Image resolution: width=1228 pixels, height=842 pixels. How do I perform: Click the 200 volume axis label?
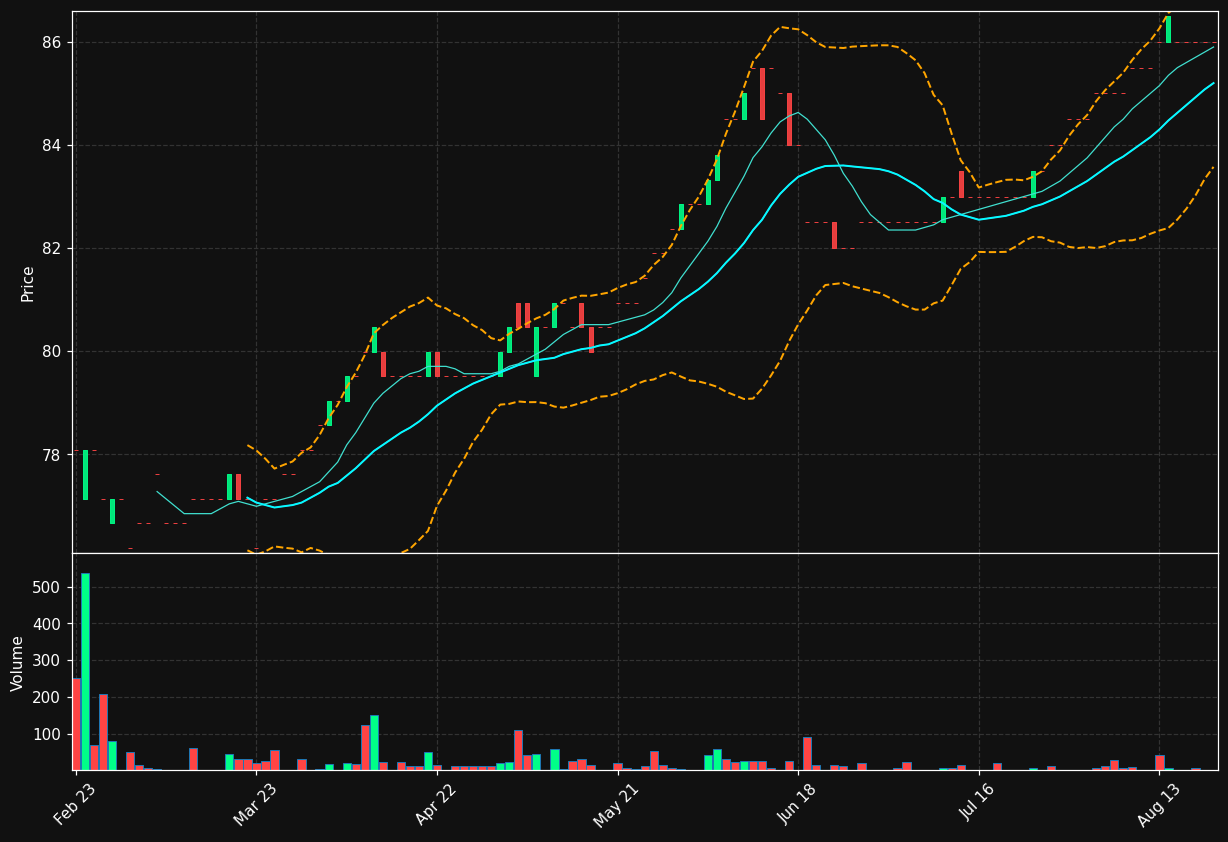[48, 697]
